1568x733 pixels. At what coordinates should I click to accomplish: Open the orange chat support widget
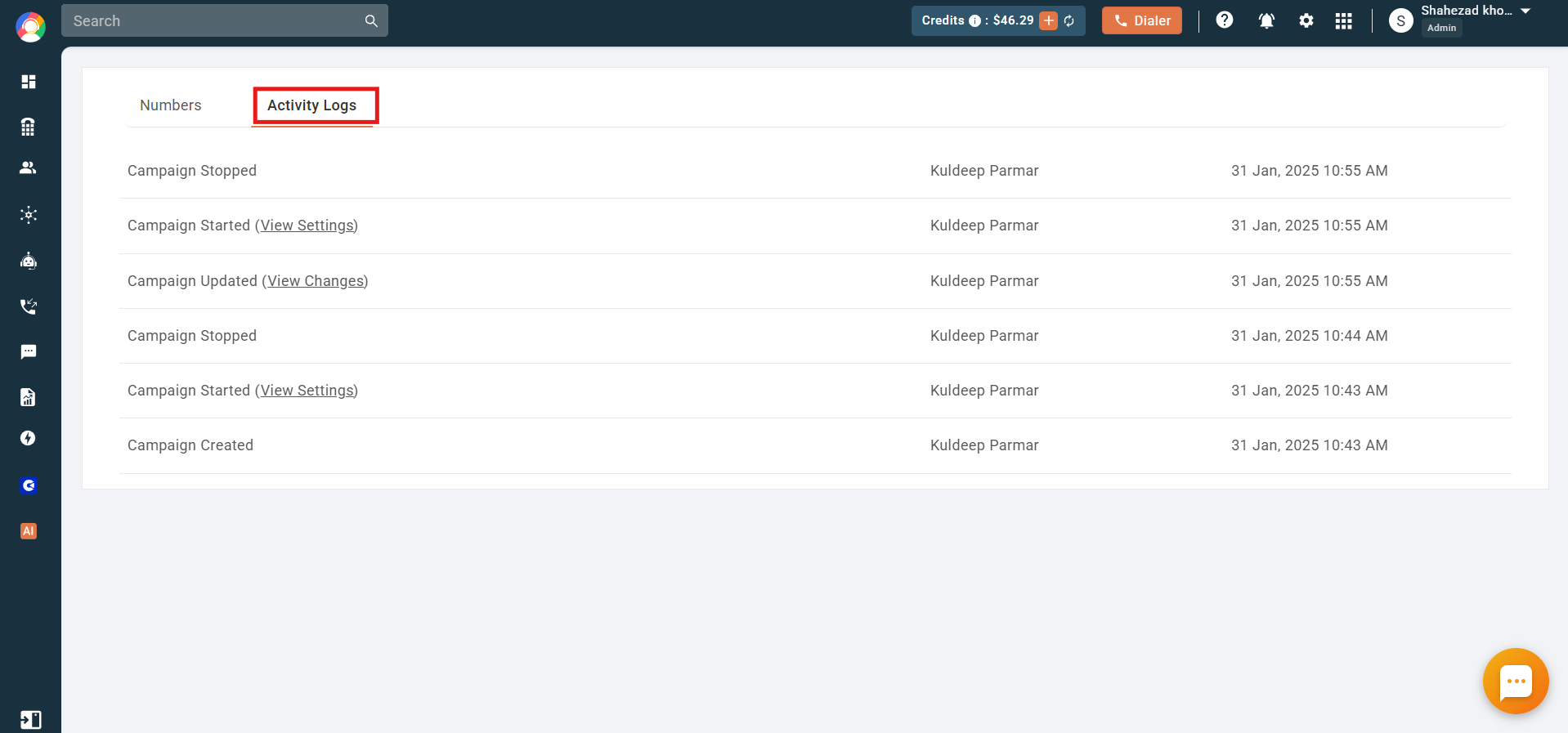[x=1516, y=682]
